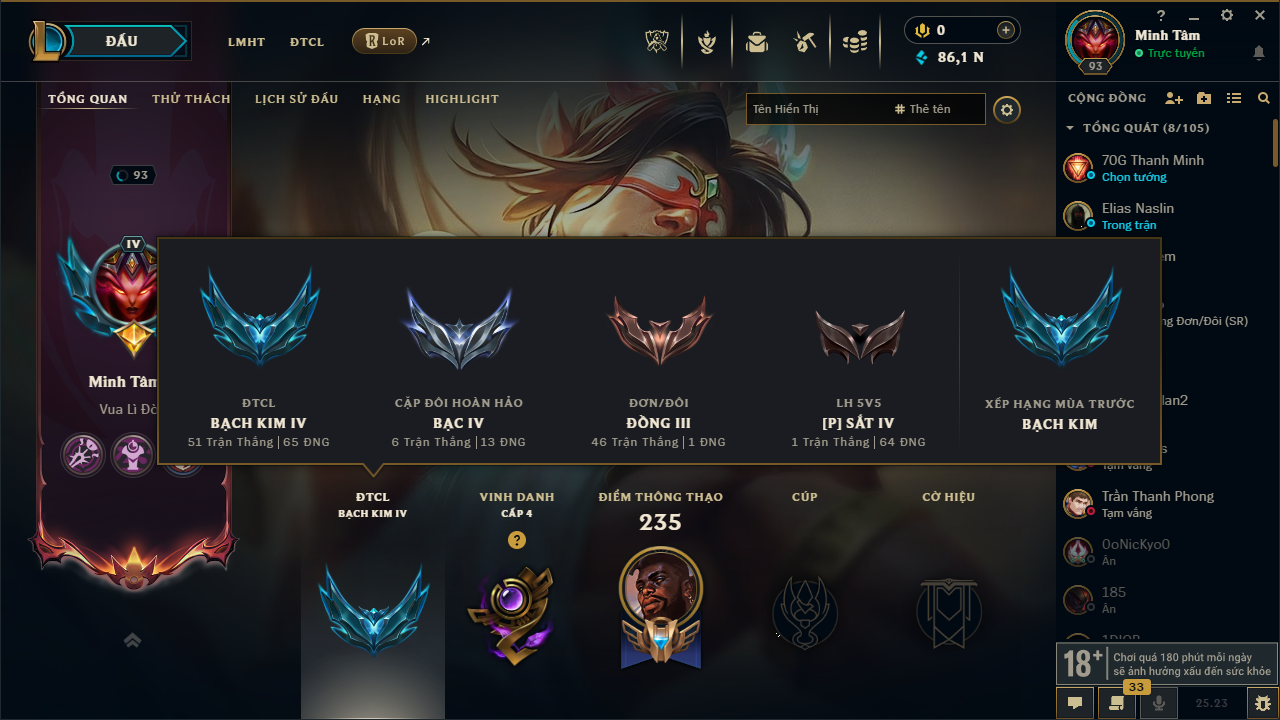Screen dimensions: 1280x720
Task: Open the profile settings gear dropdown
Action: (x=1007, y=110)
